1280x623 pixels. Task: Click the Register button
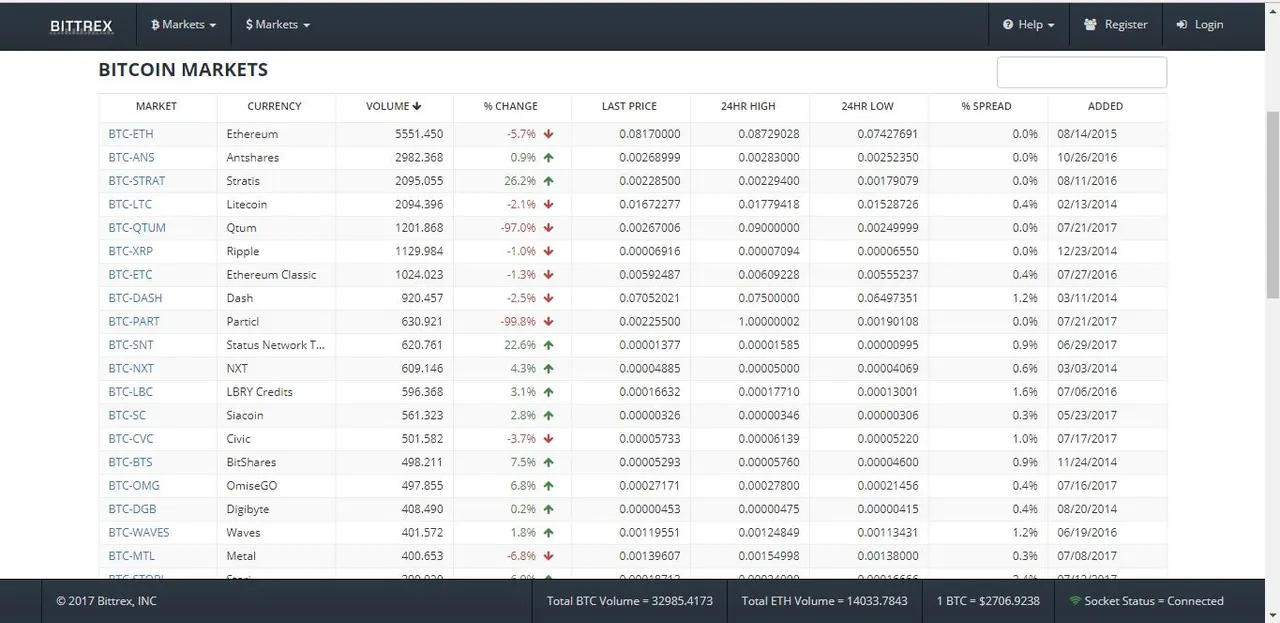point(1115,25)
